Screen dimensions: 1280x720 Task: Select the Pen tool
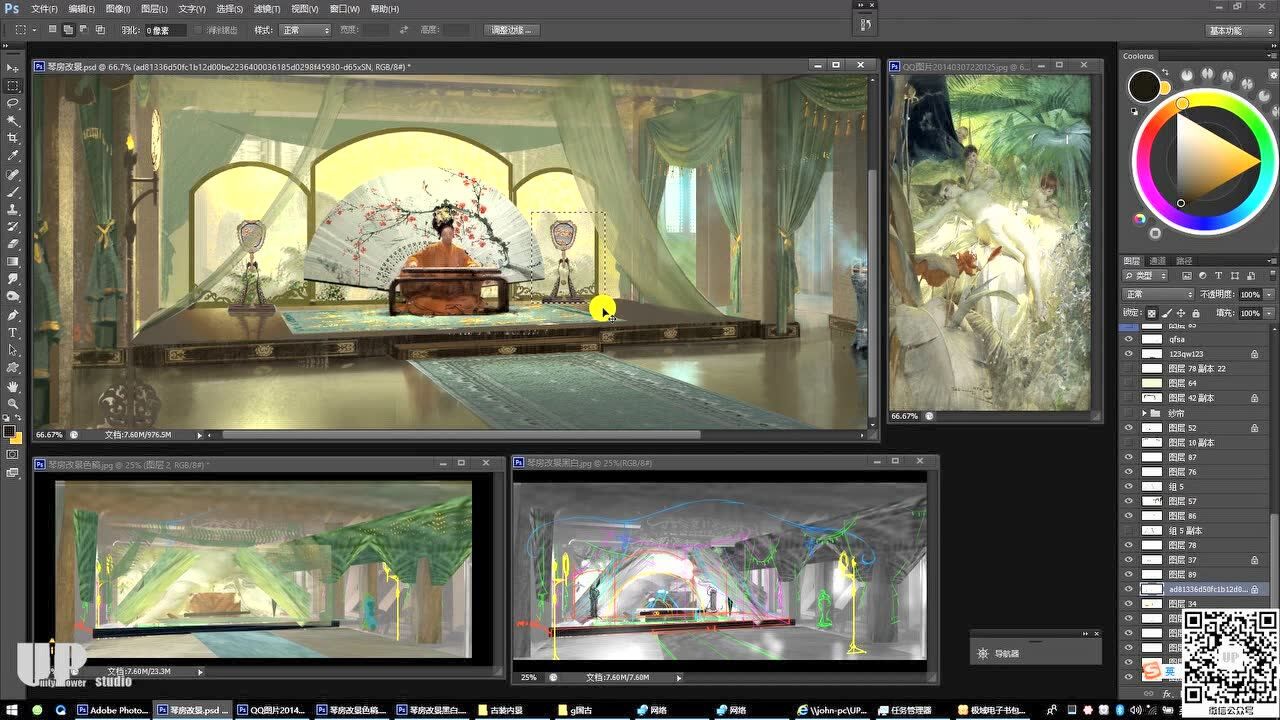point(13,315)
